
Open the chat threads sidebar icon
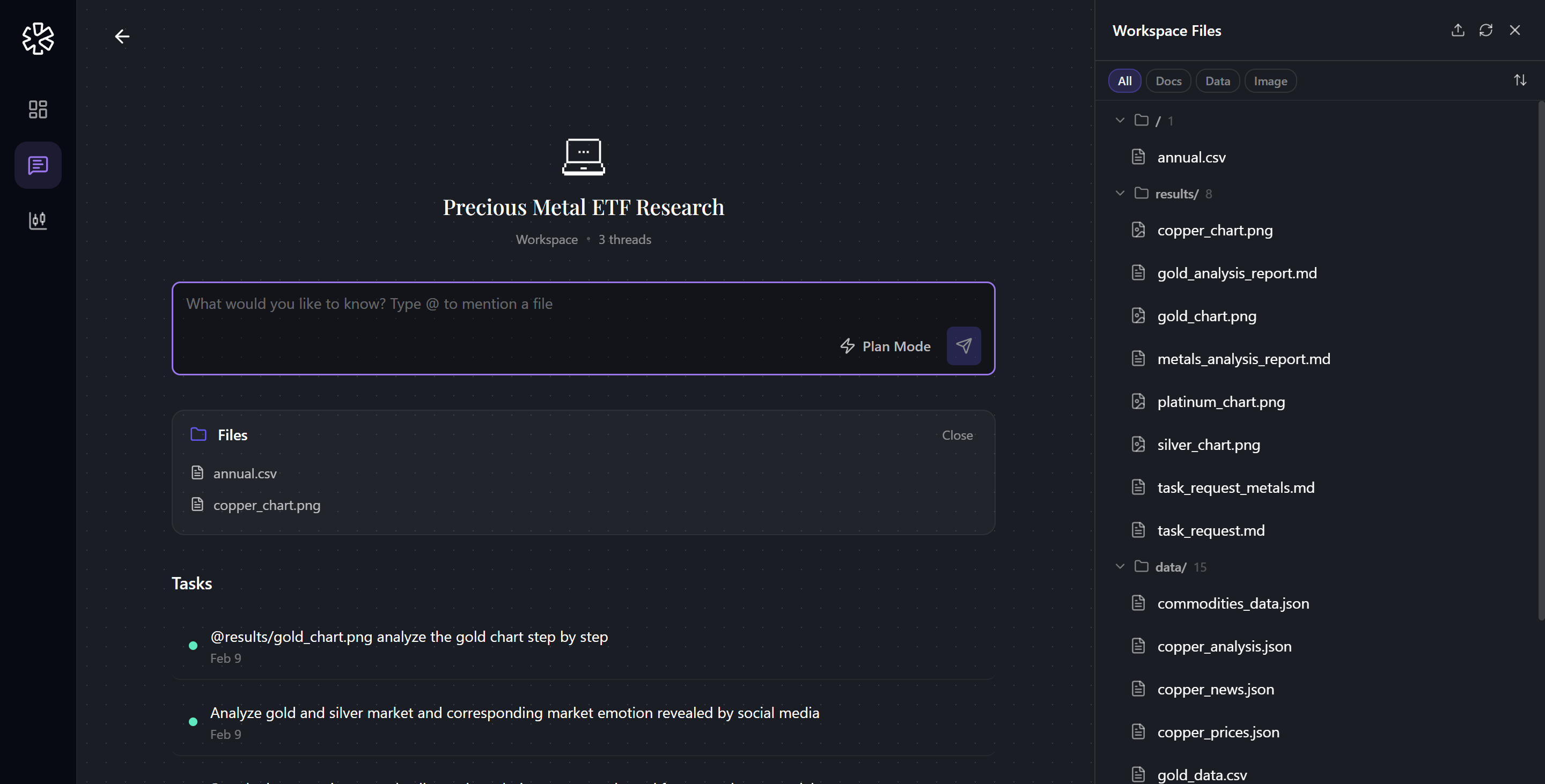tap(38, 165)
